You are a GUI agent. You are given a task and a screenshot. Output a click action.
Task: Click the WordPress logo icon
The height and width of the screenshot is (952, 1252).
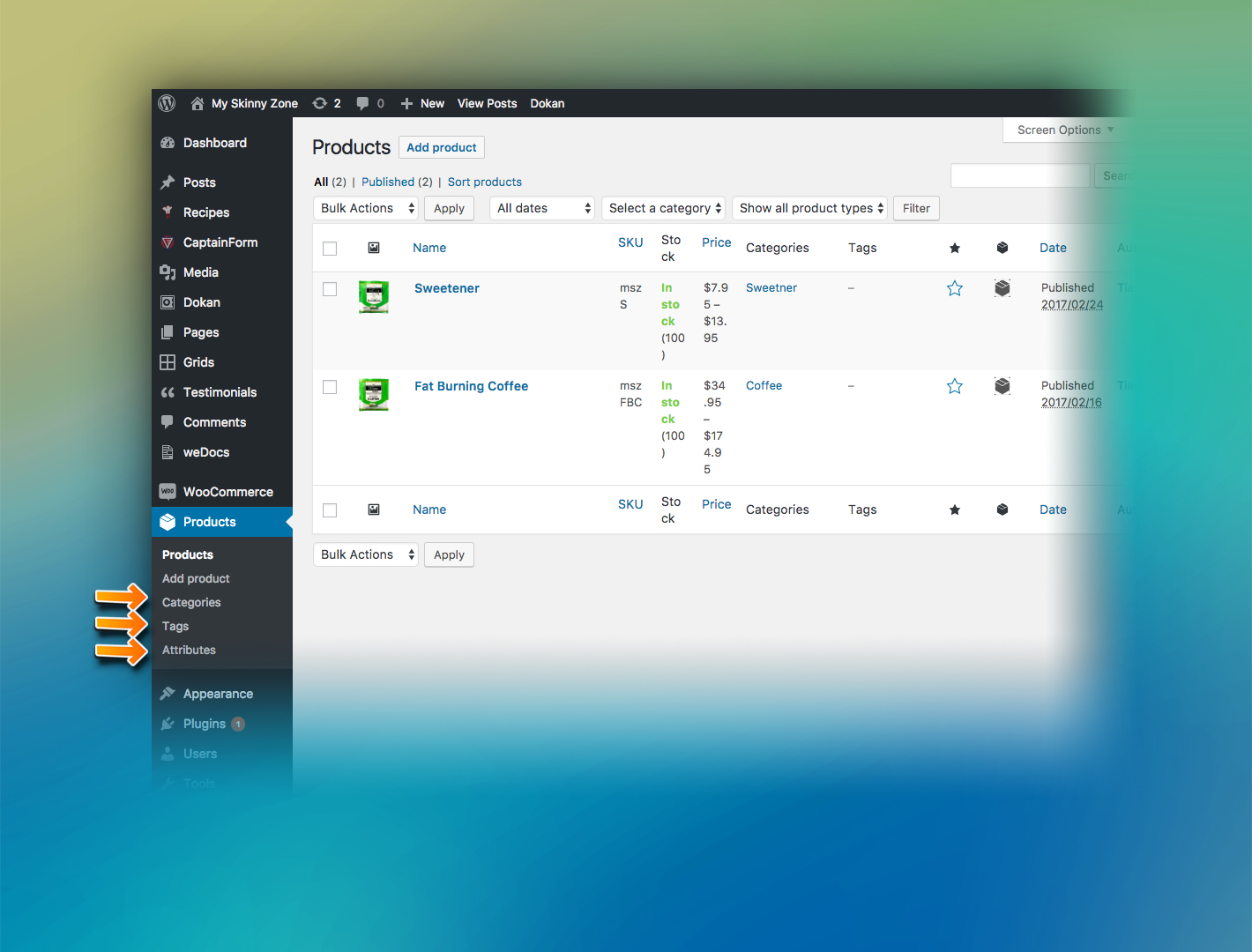tap(167, 103)
